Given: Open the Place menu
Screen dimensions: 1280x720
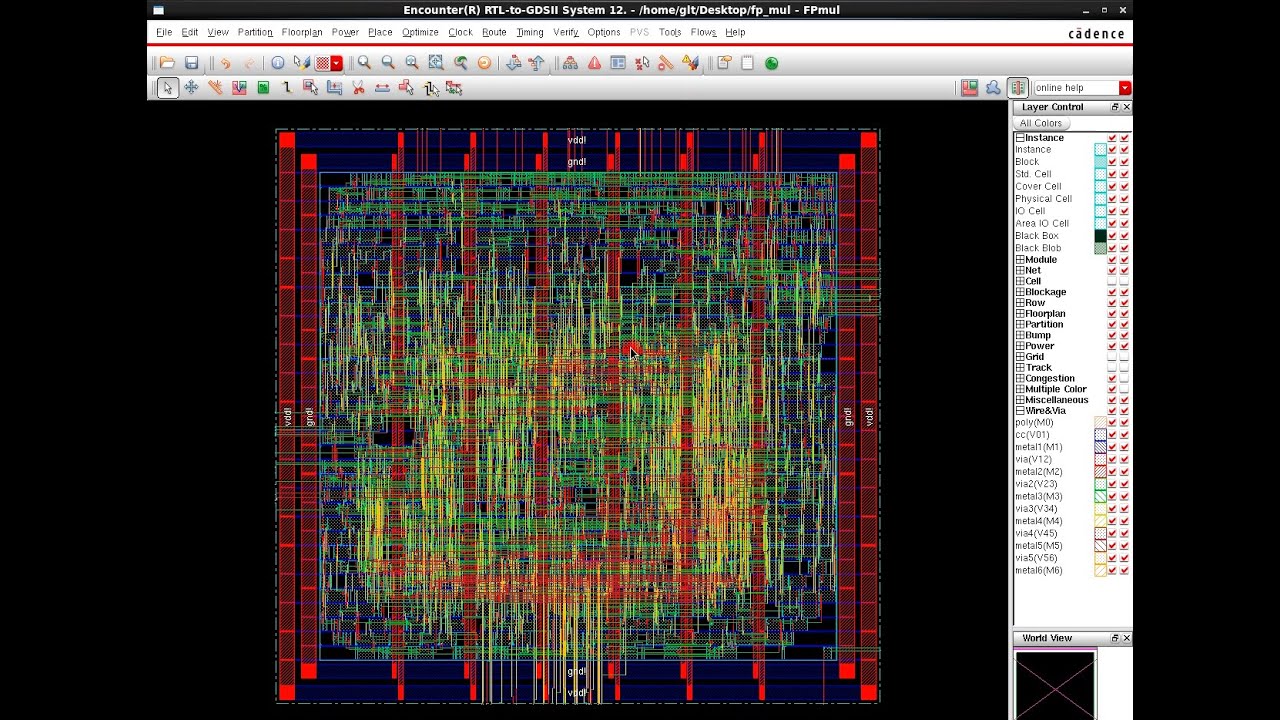Looking at the screenshot, I should [x=380, y=32].
